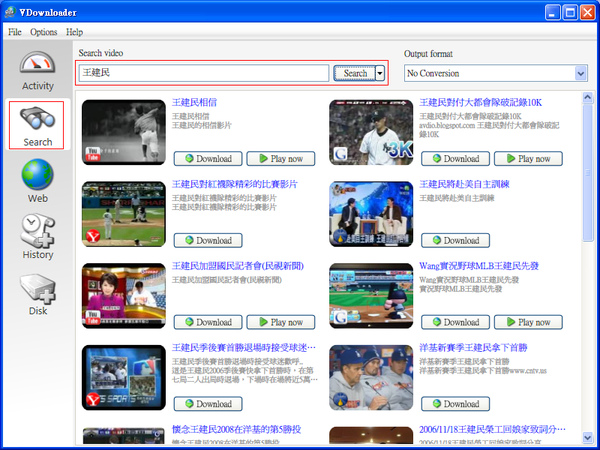Click inside the search video text field
The image size is (600, 450).
click(x=204, y=73)
